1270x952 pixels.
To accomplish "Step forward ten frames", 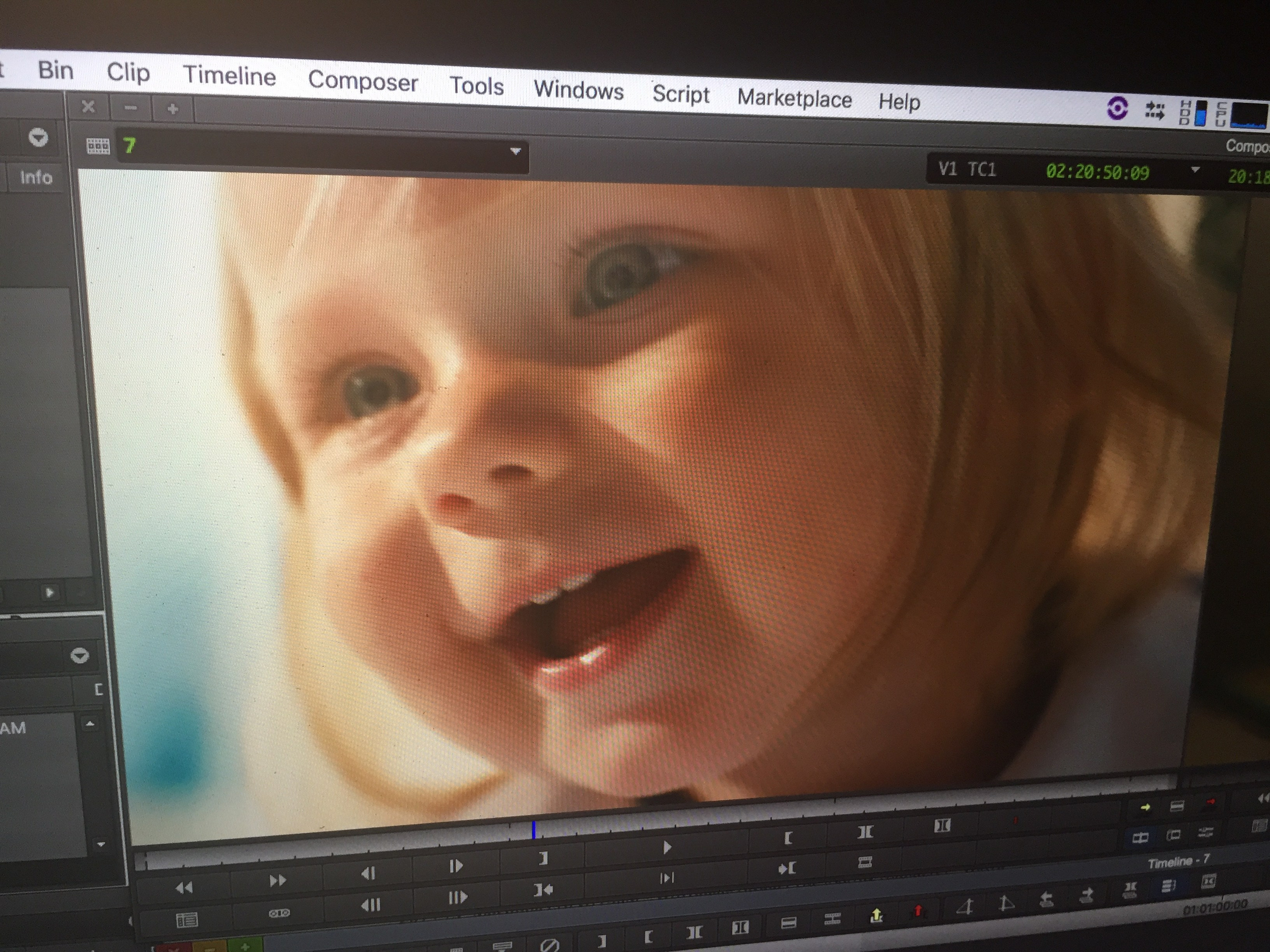I will point(457,897).
